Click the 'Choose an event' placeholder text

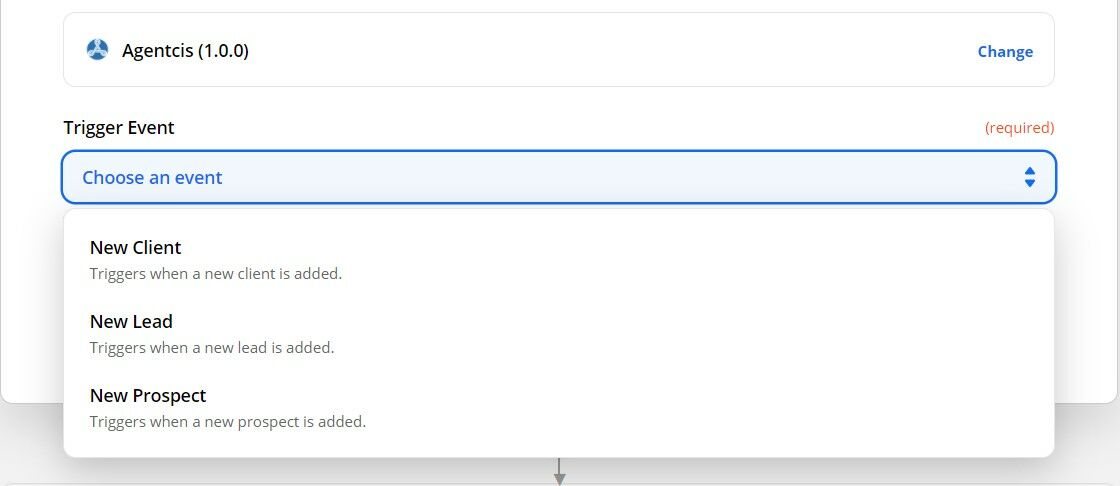(x=152, y=177)
